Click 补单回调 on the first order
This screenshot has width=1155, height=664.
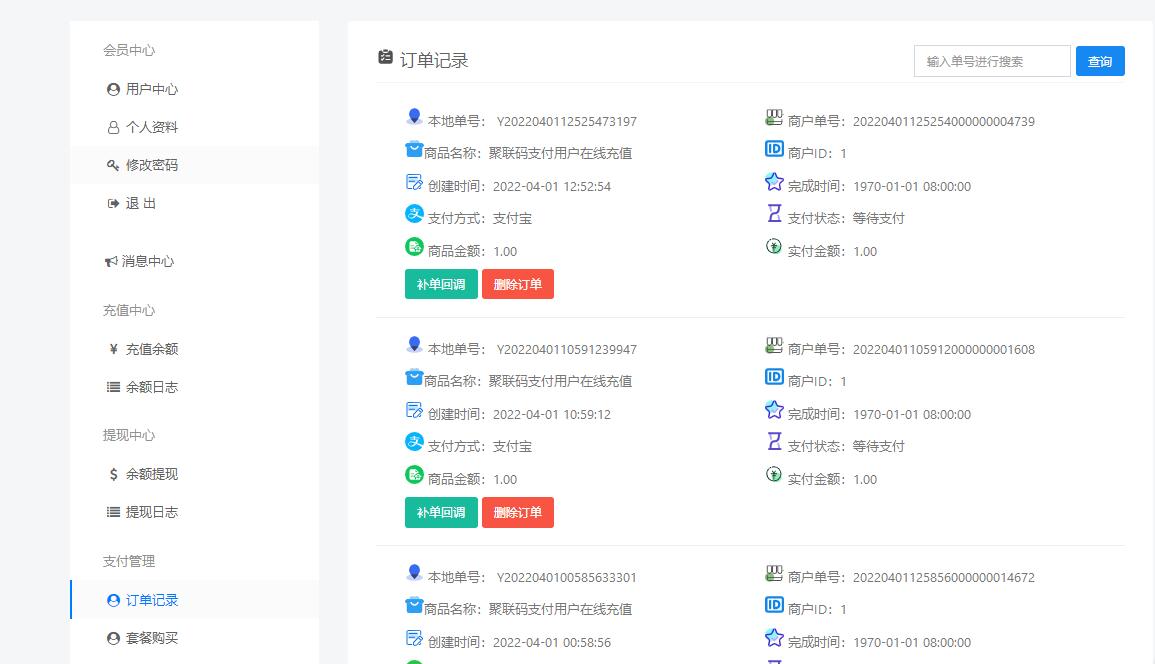click(440, 284)
